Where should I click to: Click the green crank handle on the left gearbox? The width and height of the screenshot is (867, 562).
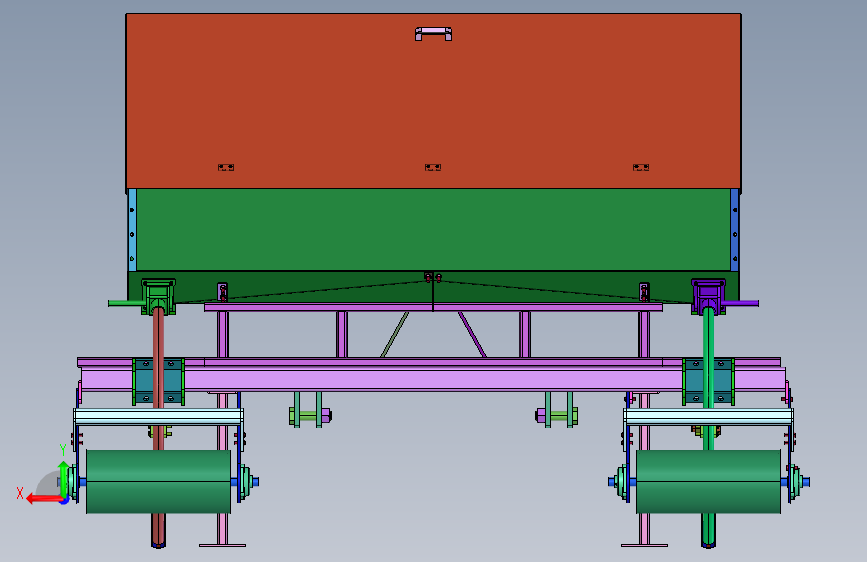pos(126,303)
